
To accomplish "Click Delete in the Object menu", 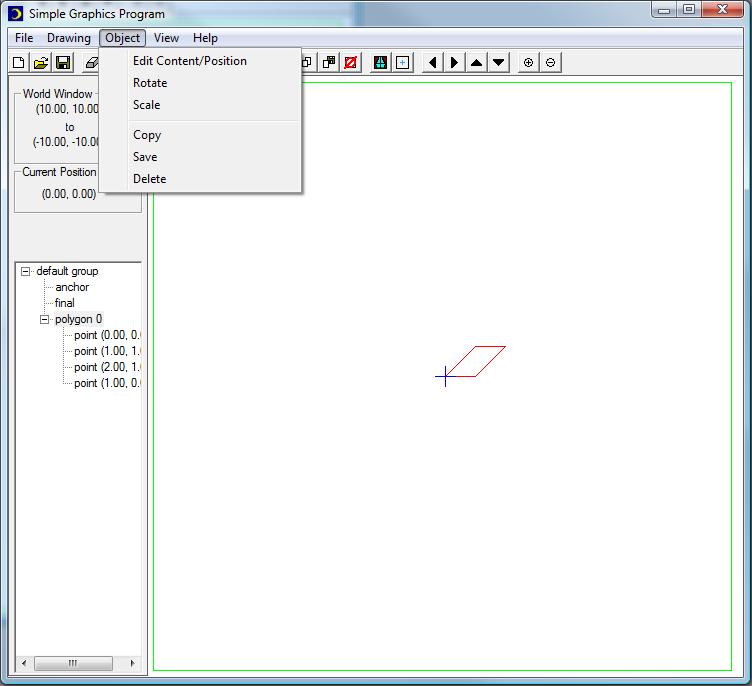I will (149, 179).
